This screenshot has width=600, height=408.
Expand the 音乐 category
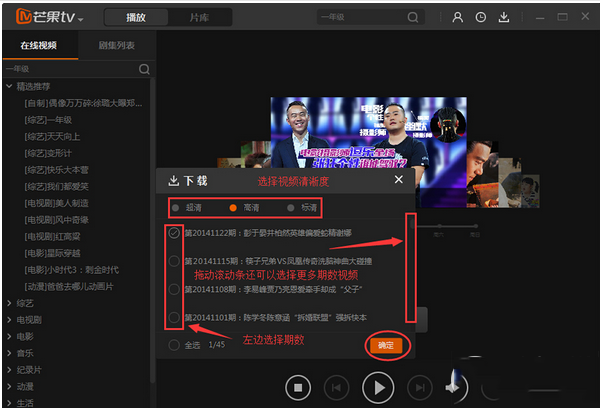9,353
